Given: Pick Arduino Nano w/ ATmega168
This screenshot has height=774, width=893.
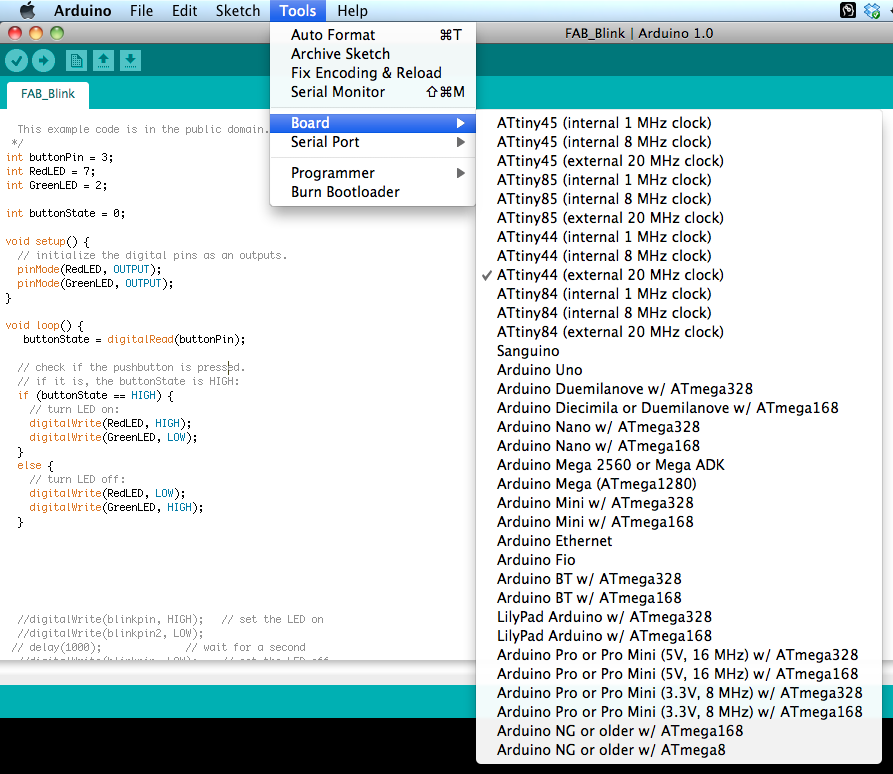Looking at the screenshot, I should coord(678,446).
